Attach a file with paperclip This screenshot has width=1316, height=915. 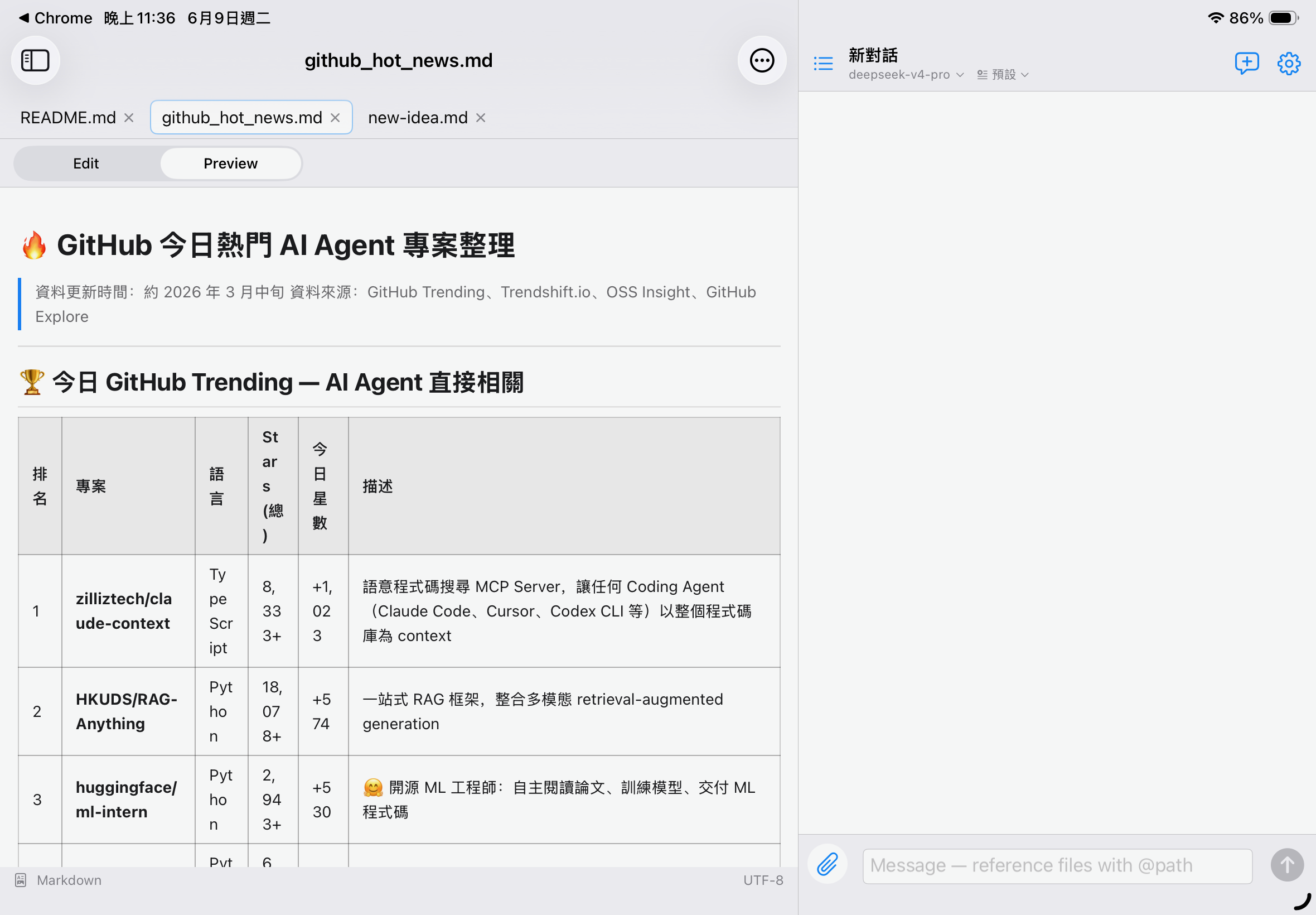coord(828,864)
